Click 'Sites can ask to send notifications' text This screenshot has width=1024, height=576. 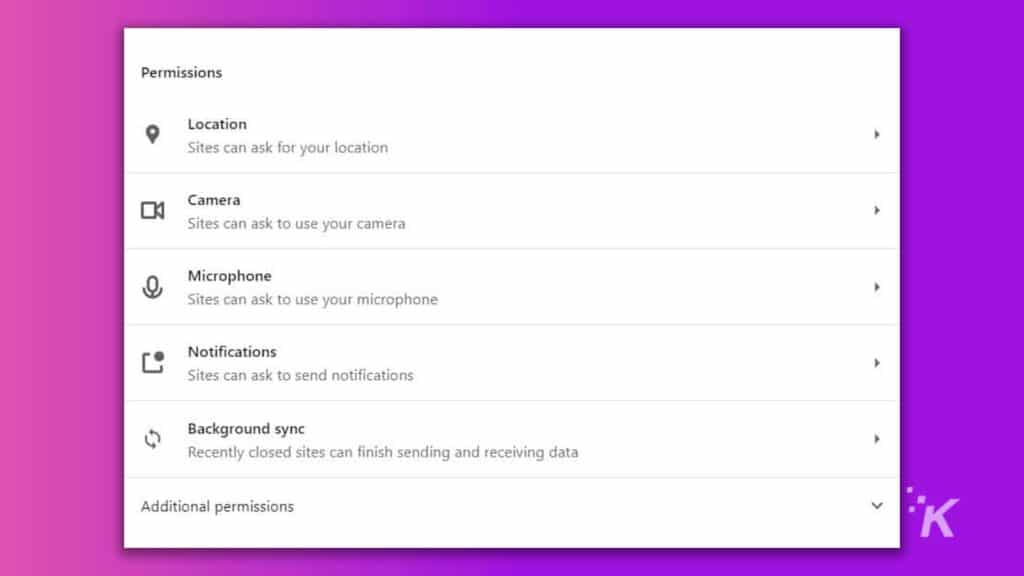[300, 376]
